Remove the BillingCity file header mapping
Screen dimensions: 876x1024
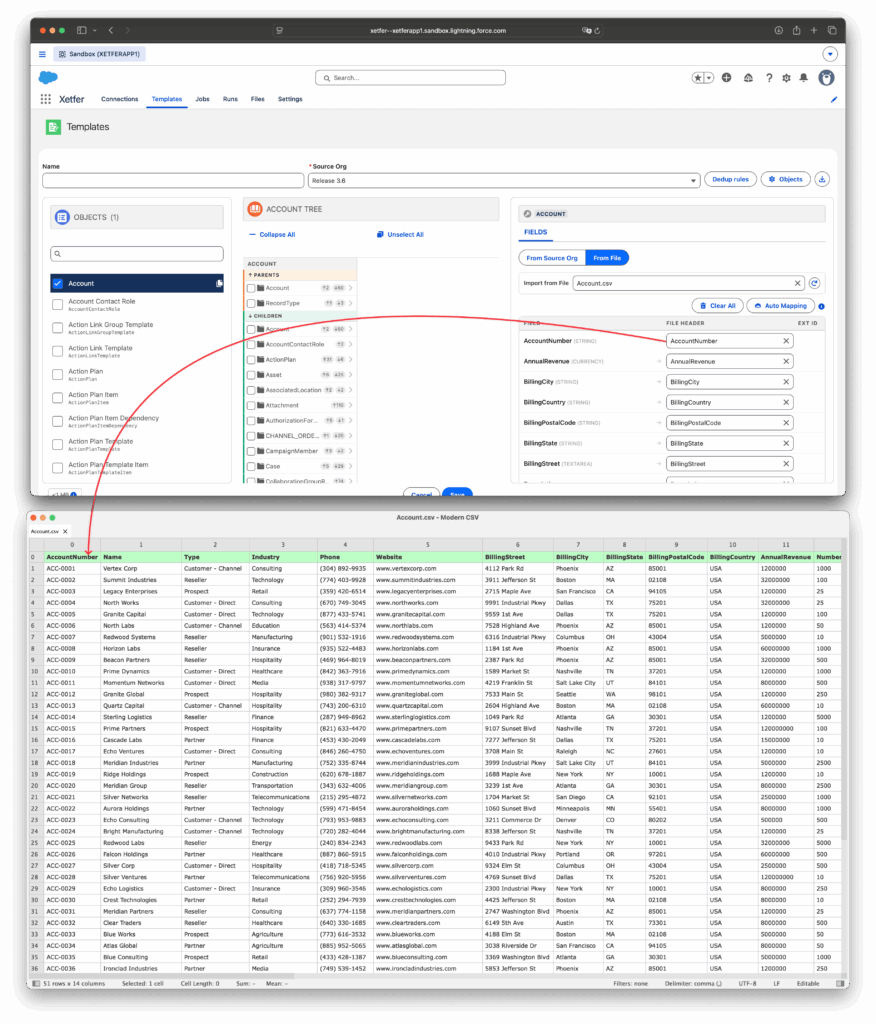786,382
